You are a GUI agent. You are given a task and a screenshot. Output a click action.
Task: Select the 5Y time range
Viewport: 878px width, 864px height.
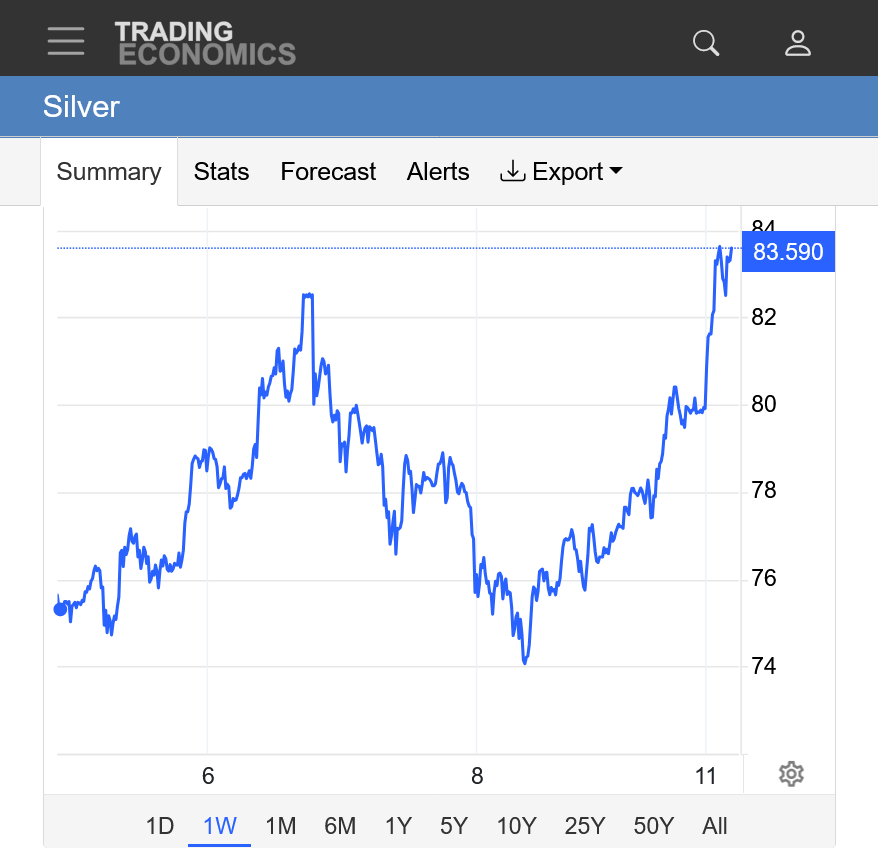[x=454, y=826]
